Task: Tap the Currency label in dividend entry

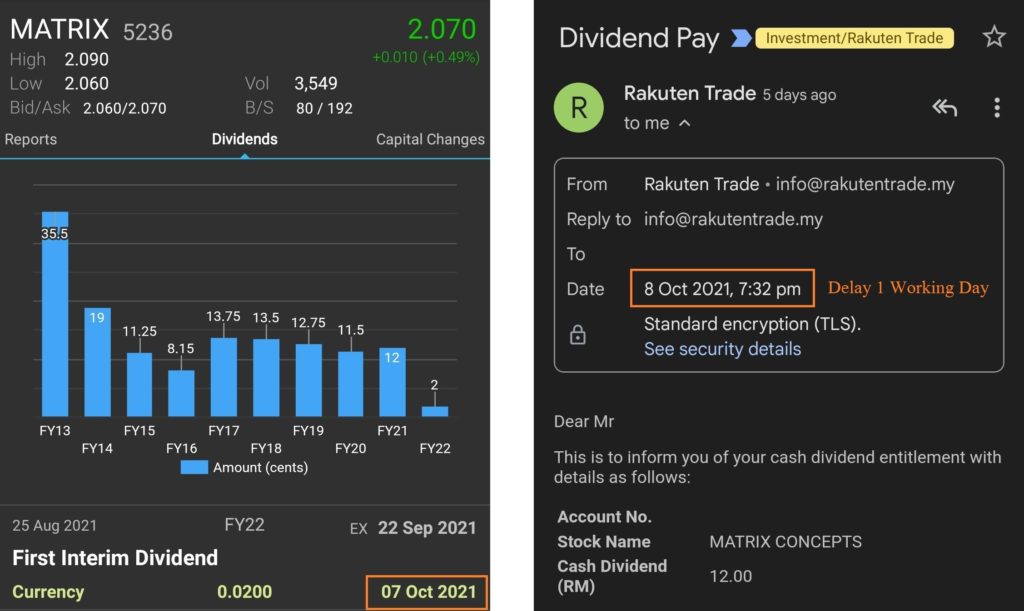Action: (48, 592)
